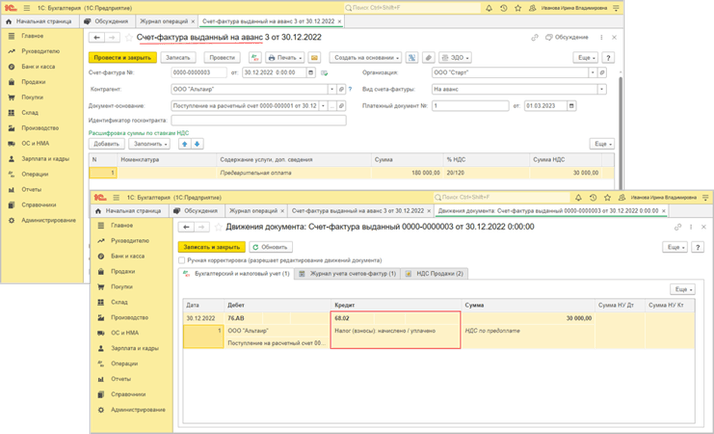This screenshot has height=434, width=714.
Task: Expand the Создать на основании dropdown
Action: [366, 58]
